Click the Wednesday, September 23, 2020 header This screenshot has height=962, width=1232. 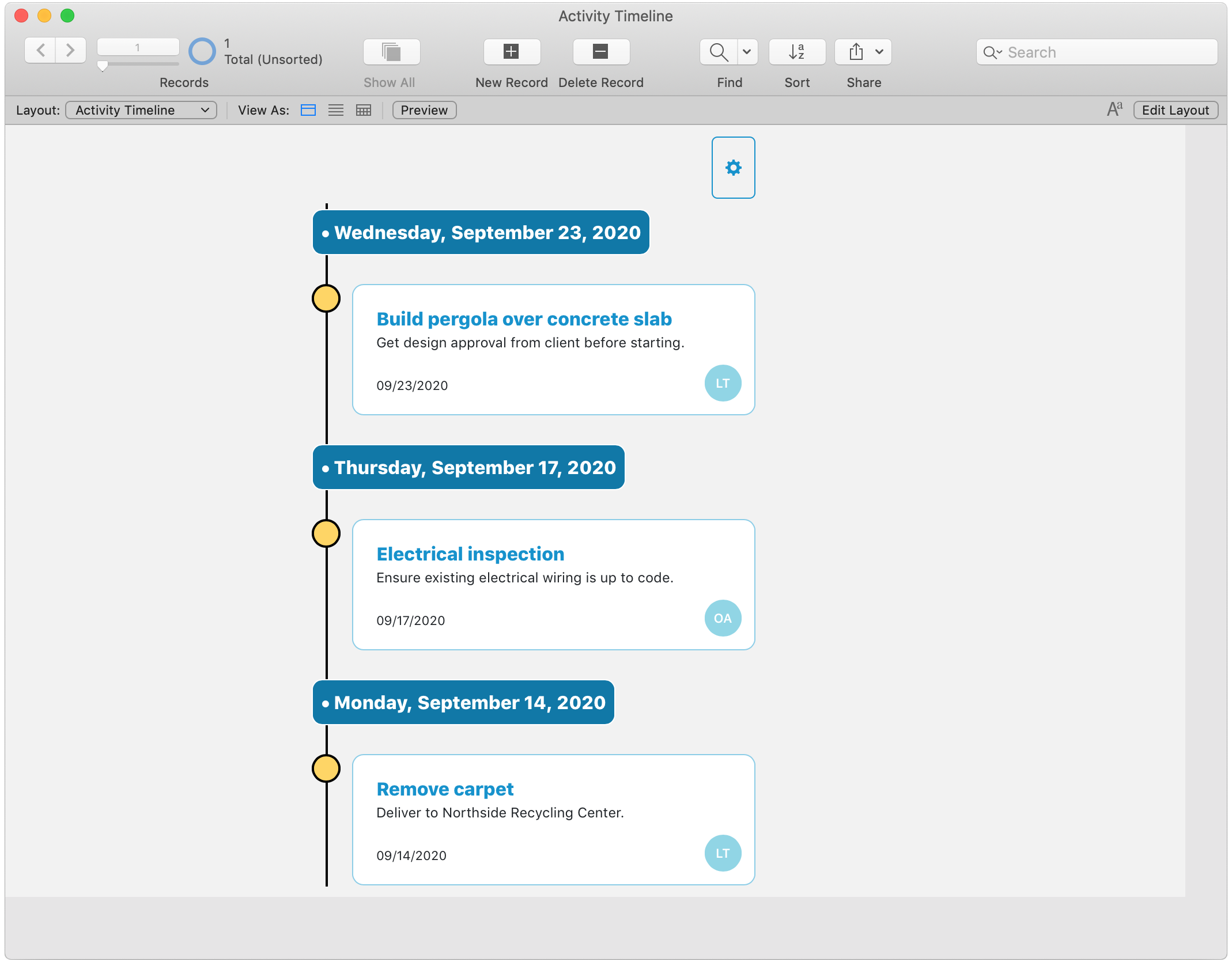(481, 232)
